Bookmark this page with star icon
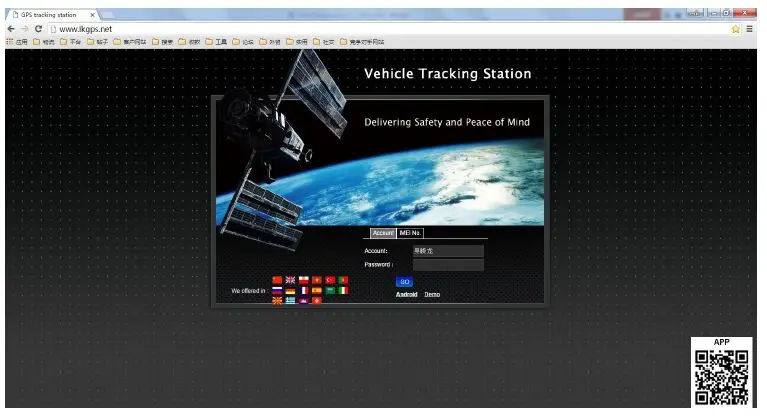Viewport: 767px width, 419px height. 736,29
